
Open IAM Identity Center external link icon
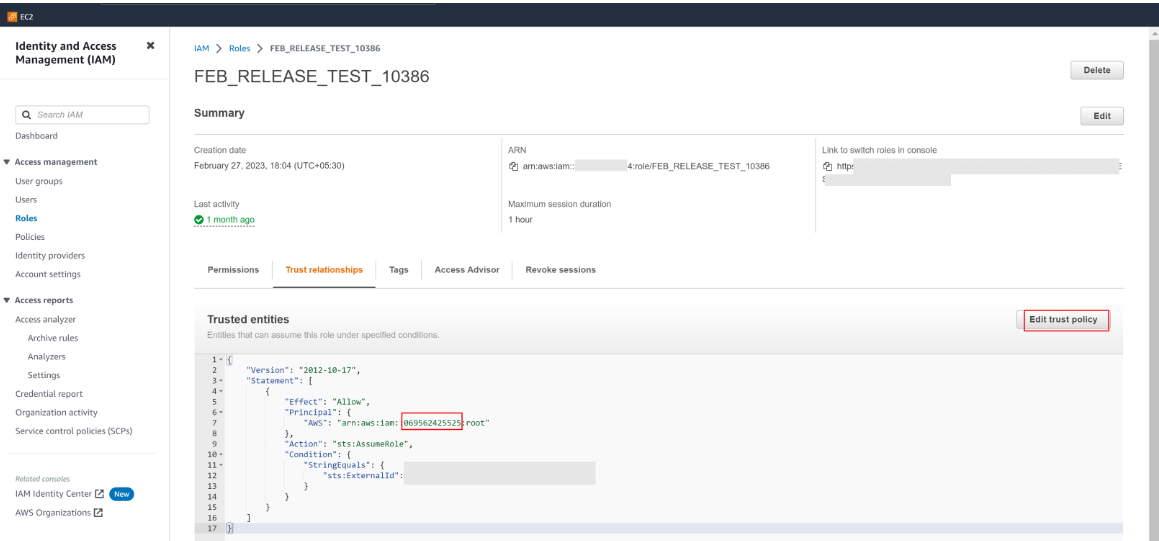click(99, 494)
